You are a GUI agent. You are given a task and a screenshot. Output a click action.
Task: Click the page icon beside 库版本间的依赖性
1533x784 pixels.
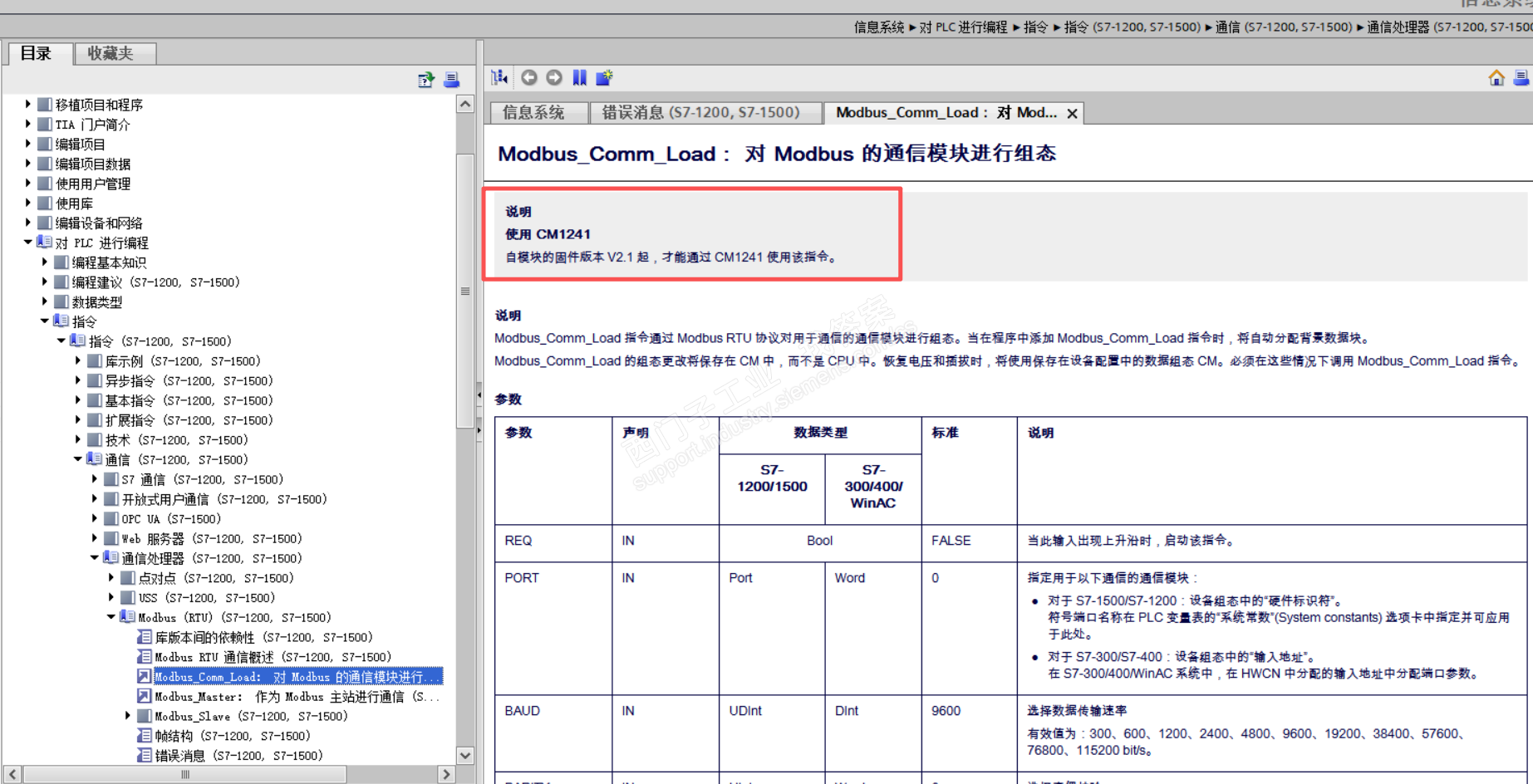[145, 637]
